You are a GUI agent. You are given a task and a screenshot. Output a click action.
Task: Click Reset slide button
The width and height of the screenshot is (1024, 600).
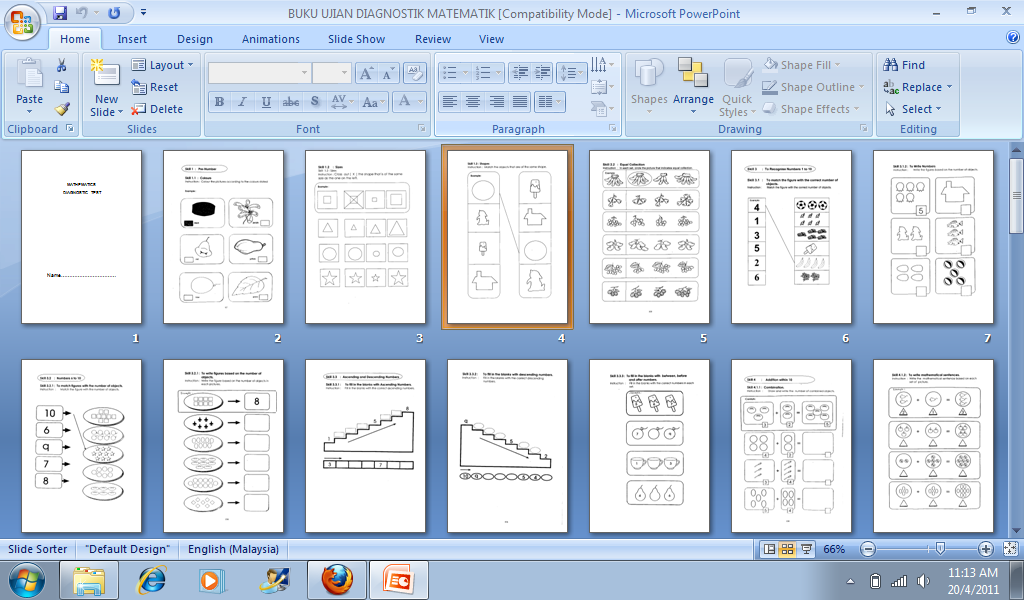155,87
